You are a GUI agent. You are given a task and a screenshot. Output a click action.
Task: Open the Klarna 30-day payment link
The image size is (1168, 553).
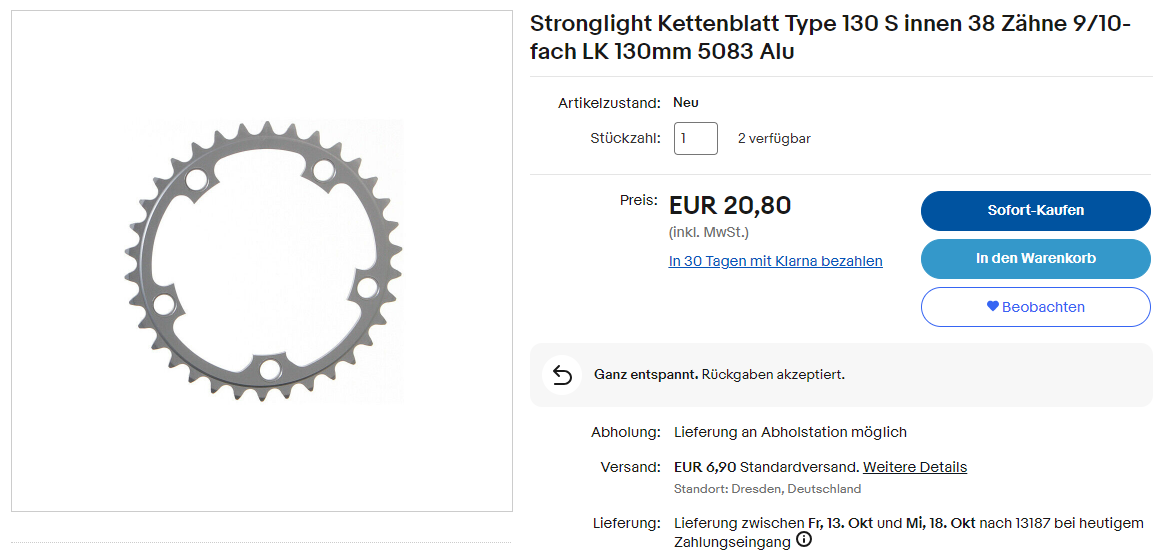coord(775,261)
